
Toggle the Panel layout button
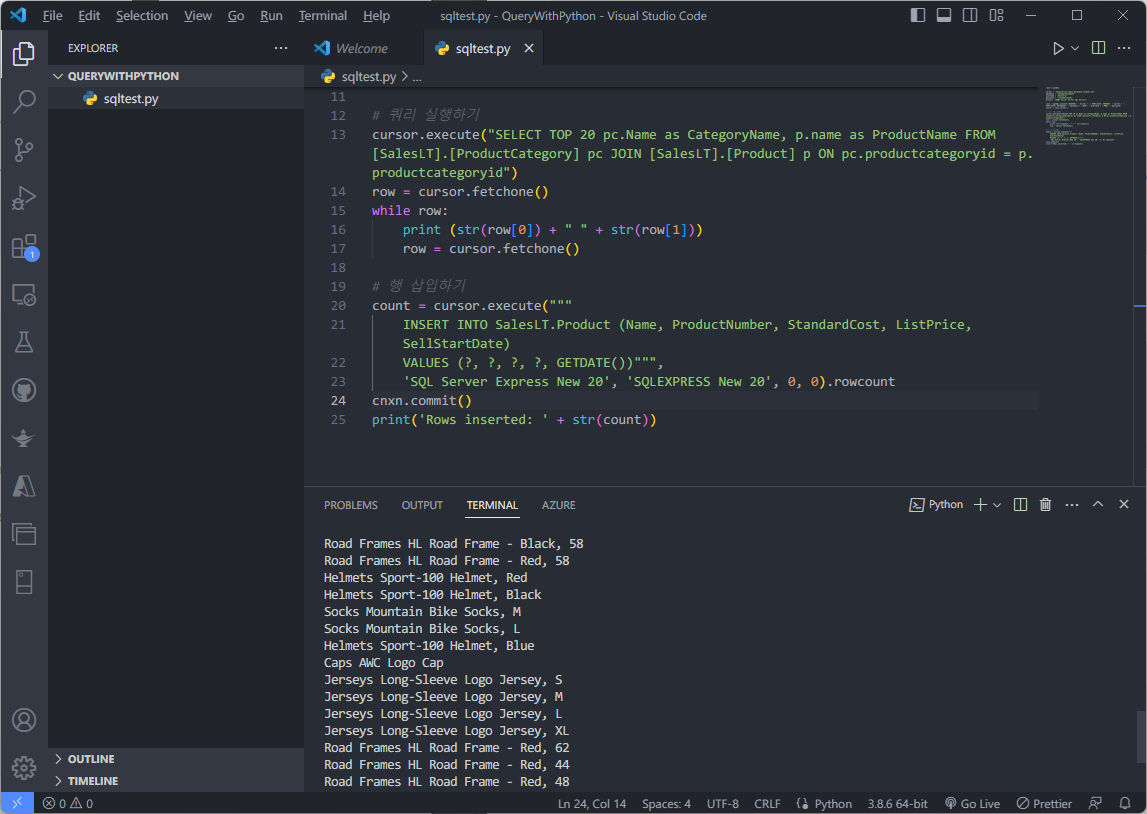click(x=944, y=15)
